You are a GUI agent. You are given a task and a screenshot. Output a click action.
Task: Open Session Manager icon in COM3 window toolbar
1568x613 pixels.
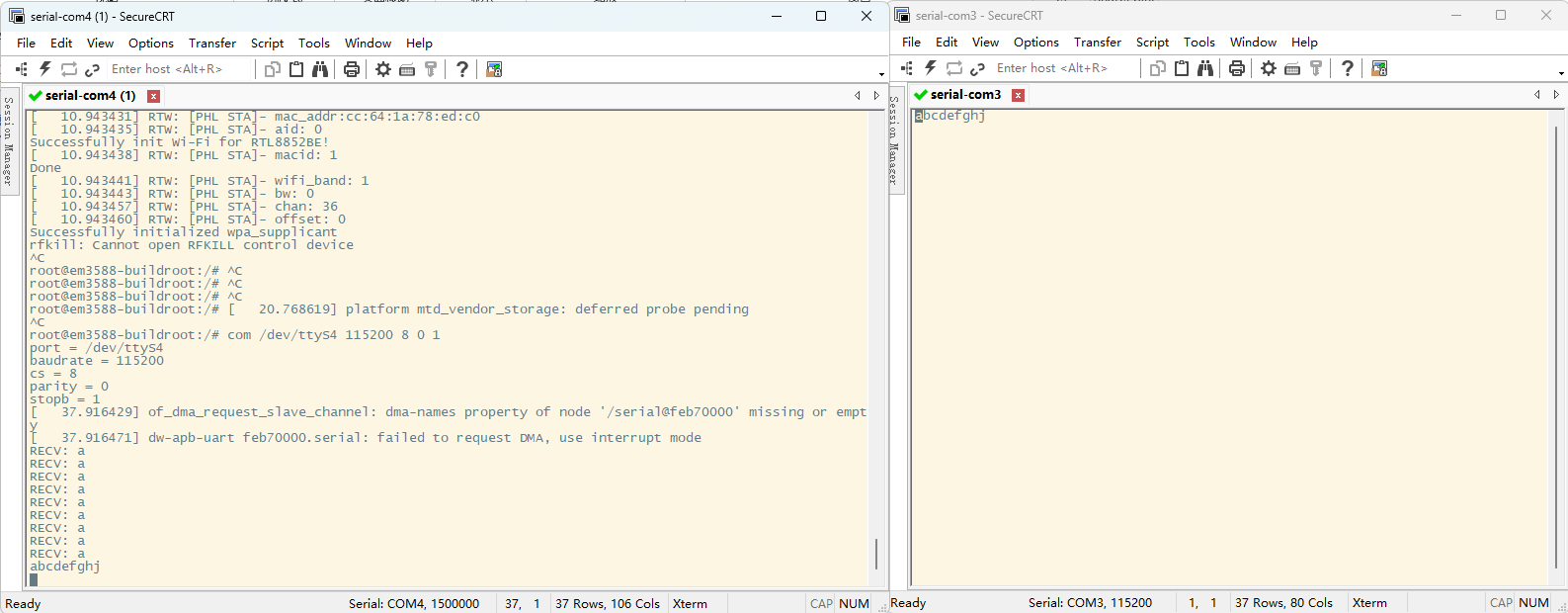pyautogui.click(x=906, y=68)
